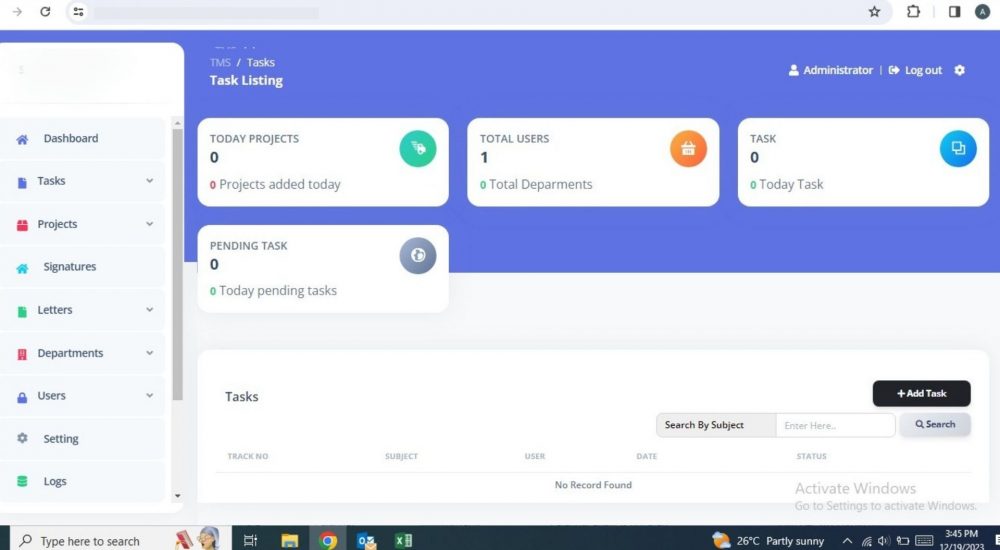Click the gray Pending Task card icon

(x=418, y=255)
